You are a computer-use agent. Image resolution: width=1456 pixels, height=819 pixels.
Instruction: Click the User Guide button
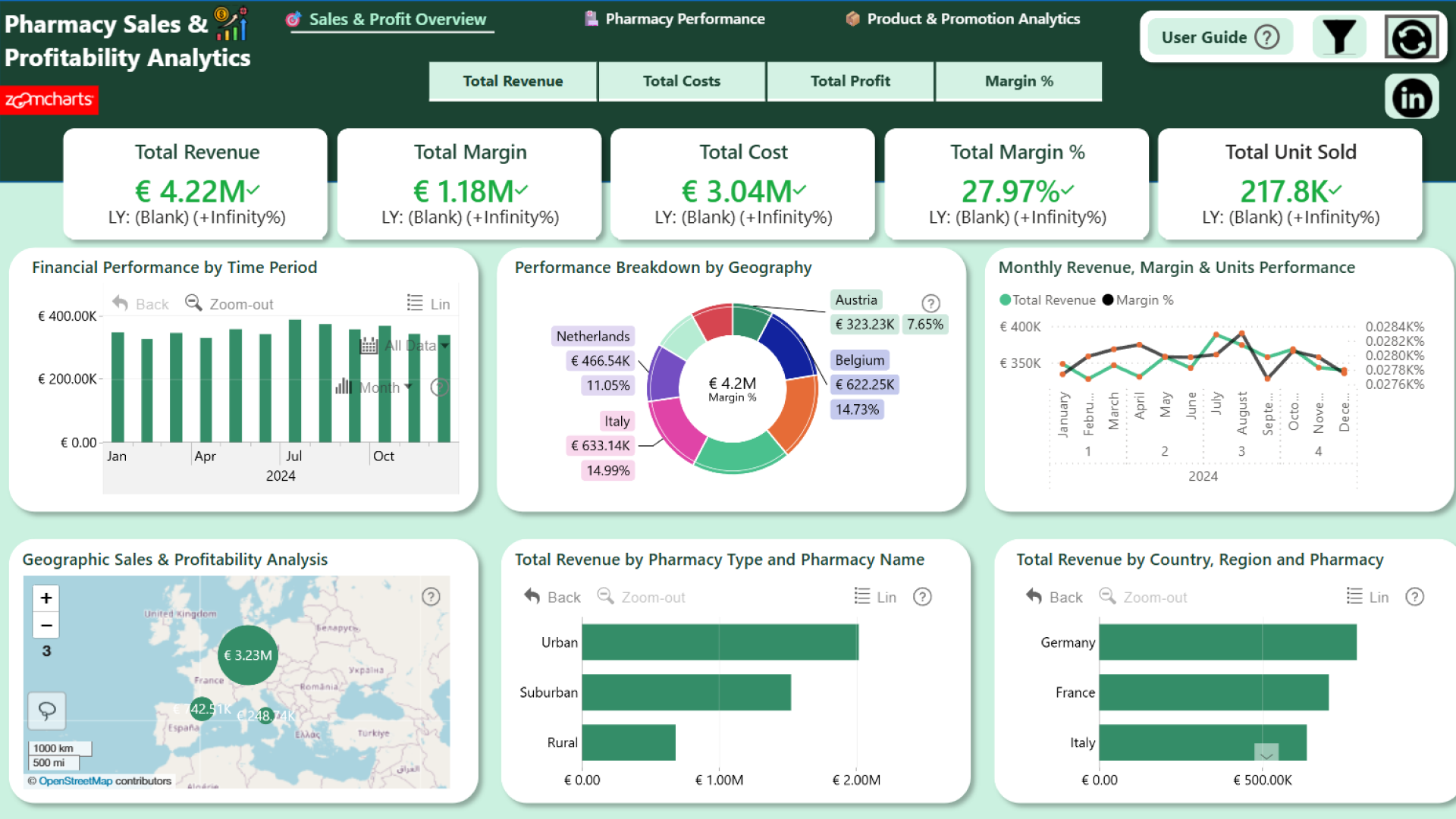(1219, 37)
